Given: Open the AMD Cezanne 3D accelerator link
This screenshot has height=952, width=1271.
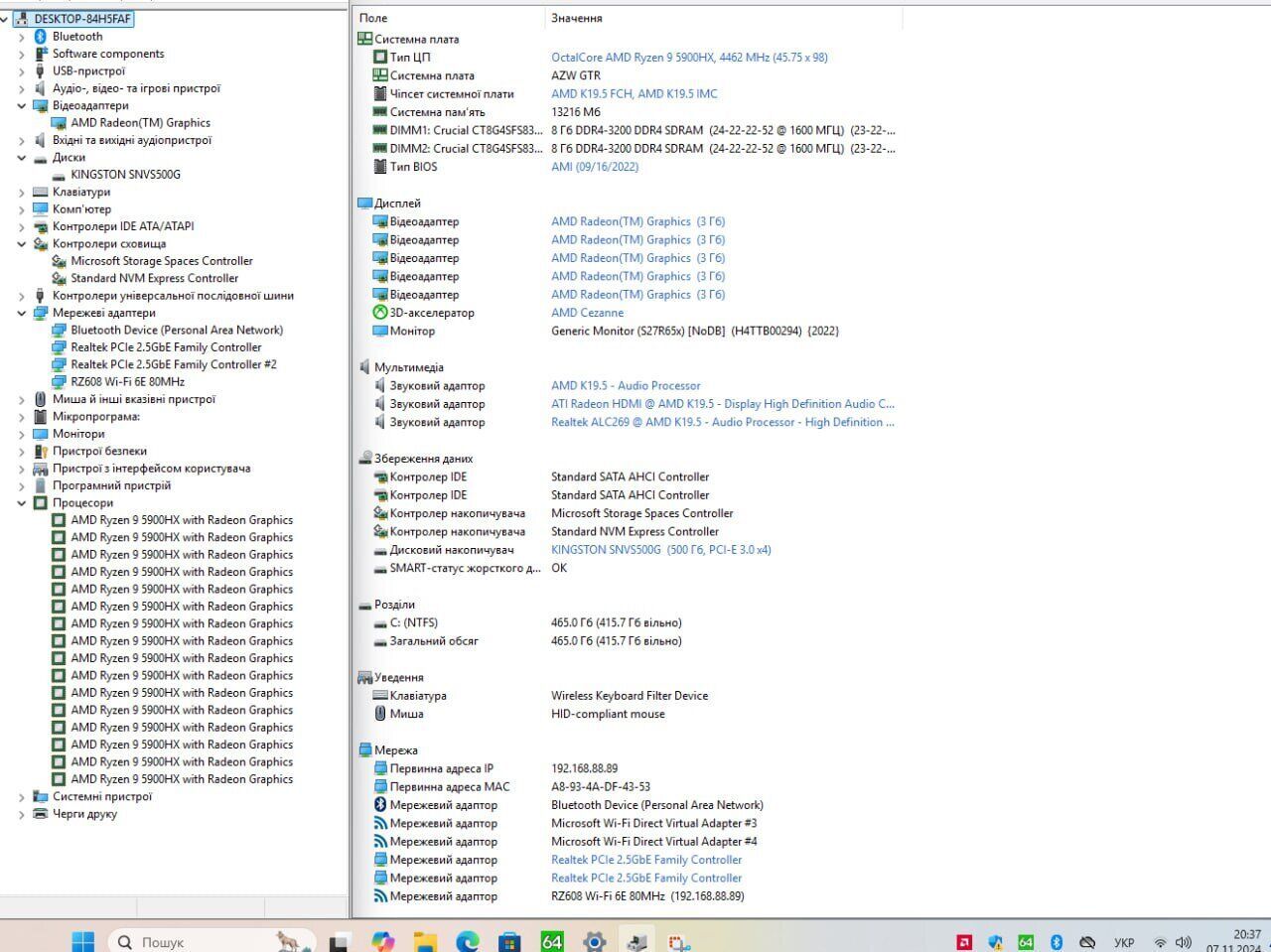Looking at the screenshot, I should [587, 313].
